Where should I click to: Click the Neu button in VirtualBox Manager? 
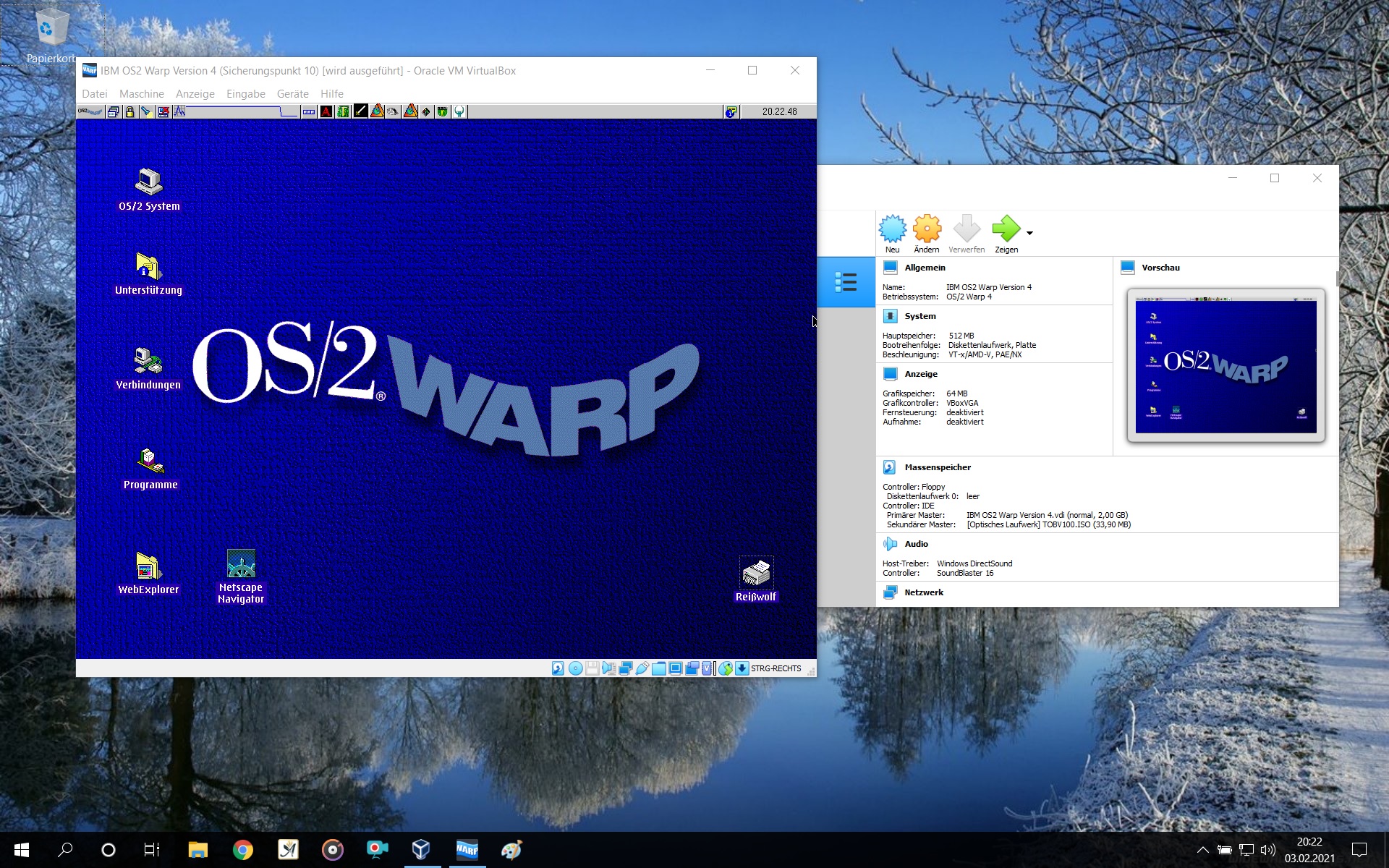click(x=893, y=234)
